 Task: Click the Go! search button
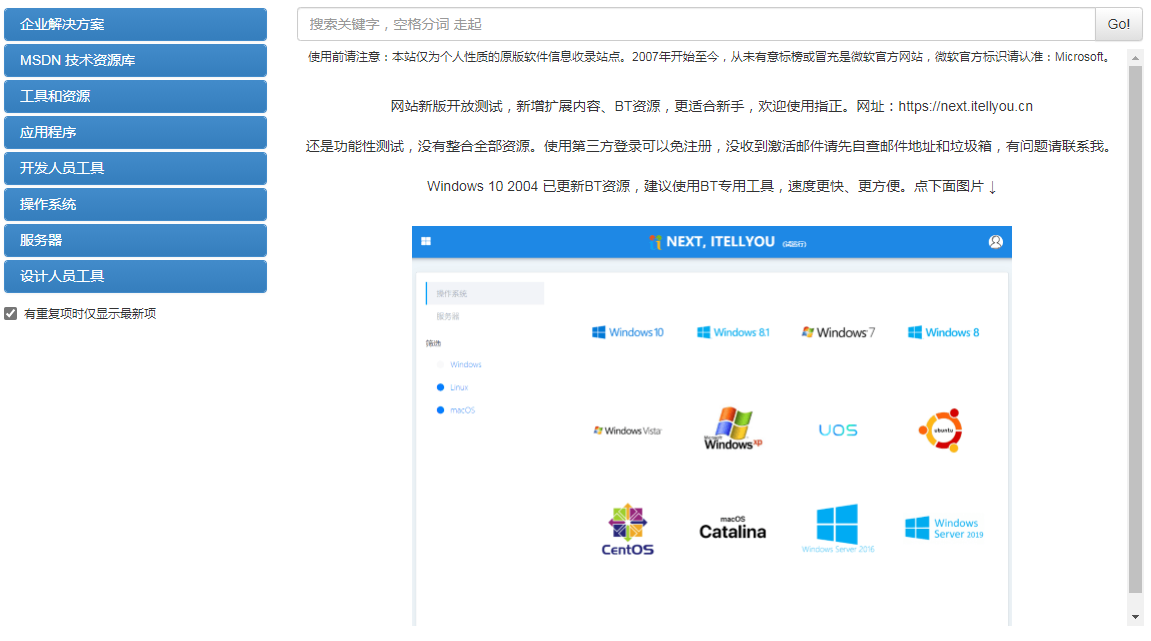(x=1118, y=24)
